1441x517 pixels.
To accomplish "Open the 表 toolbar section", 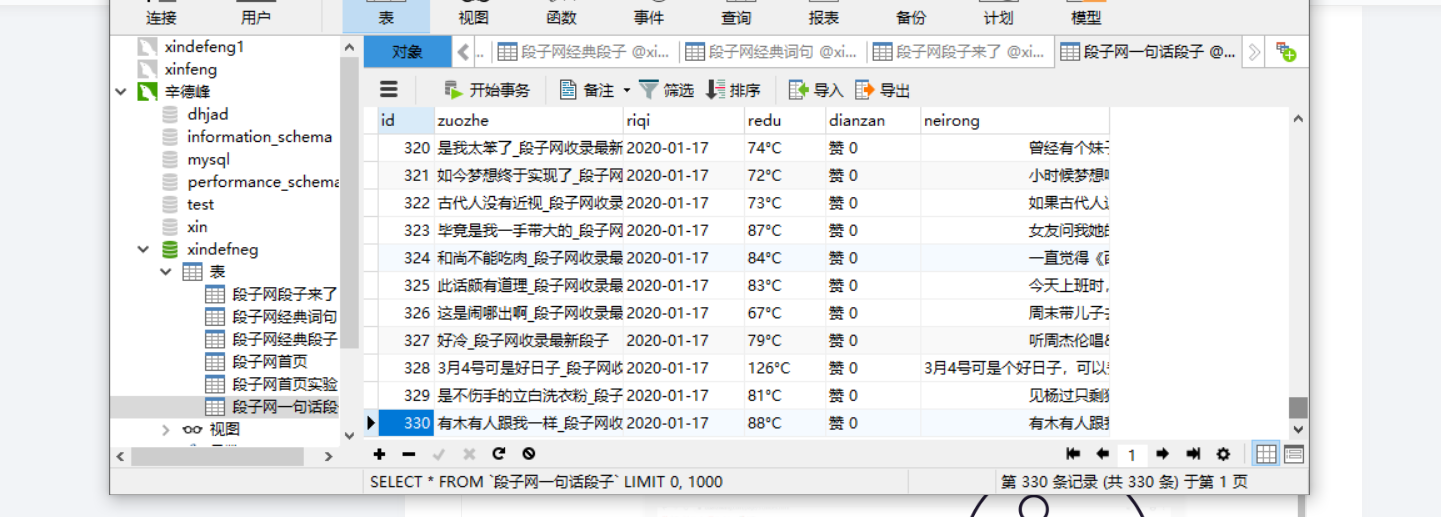I will coord(386,14).
